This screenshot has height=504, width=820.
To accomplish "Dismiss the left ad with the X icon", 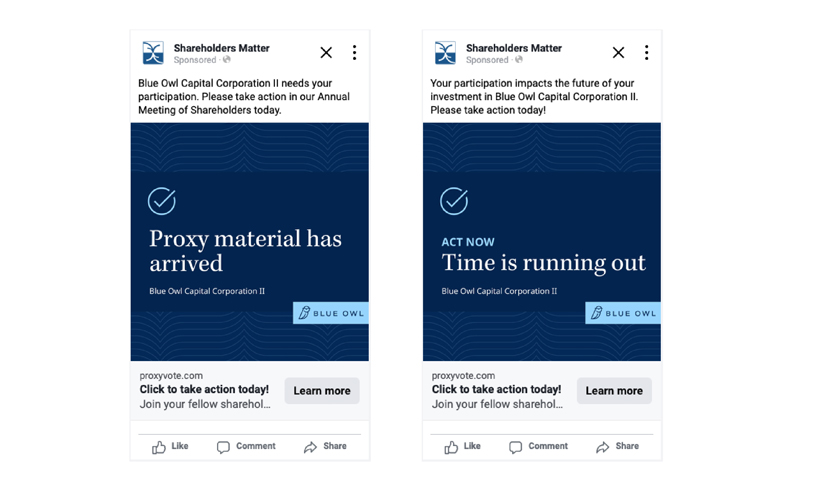I will coord(326,52).
